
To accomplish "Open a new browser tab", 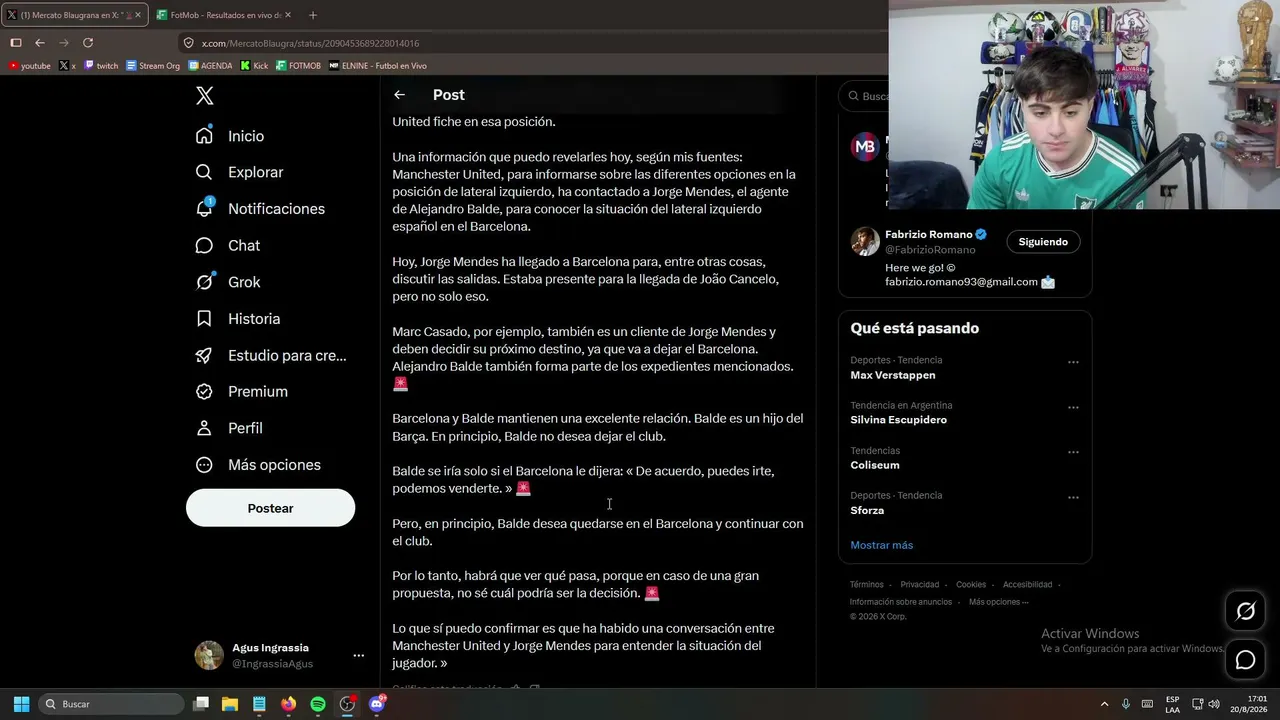I will point(313,15).
